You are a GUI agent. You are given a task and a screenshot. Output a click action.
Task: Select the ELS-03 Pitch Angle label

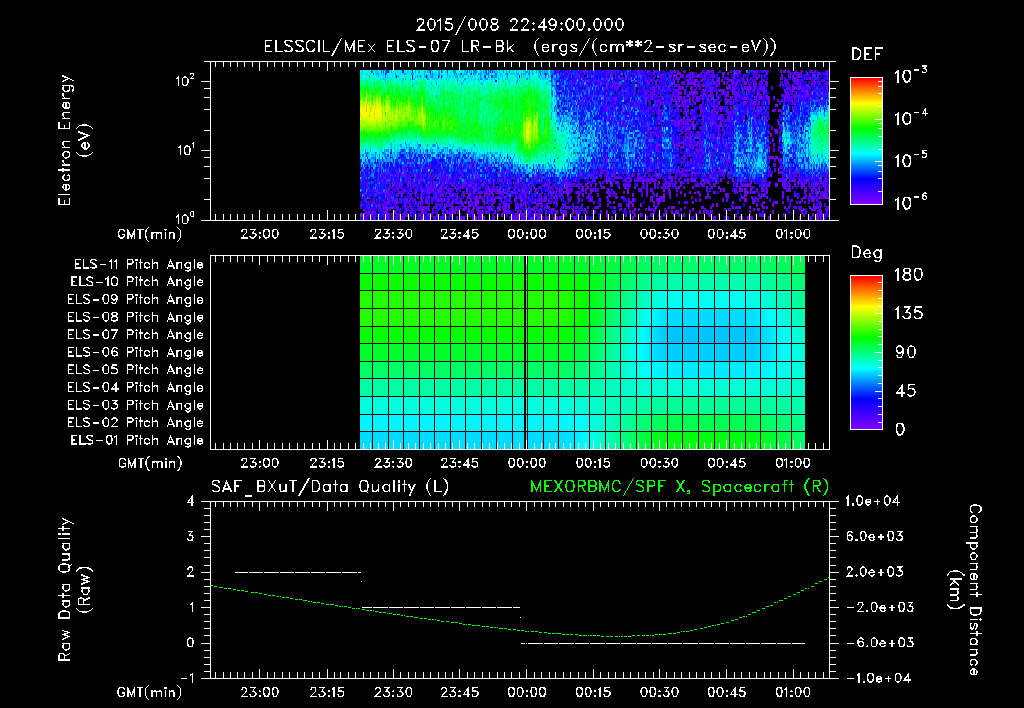(x=135, y=406)
